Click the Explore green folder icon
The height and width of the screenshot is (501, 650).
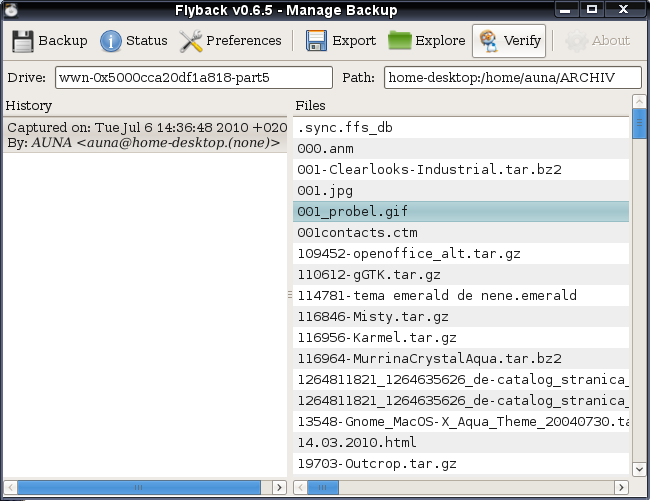click(400, 41)
